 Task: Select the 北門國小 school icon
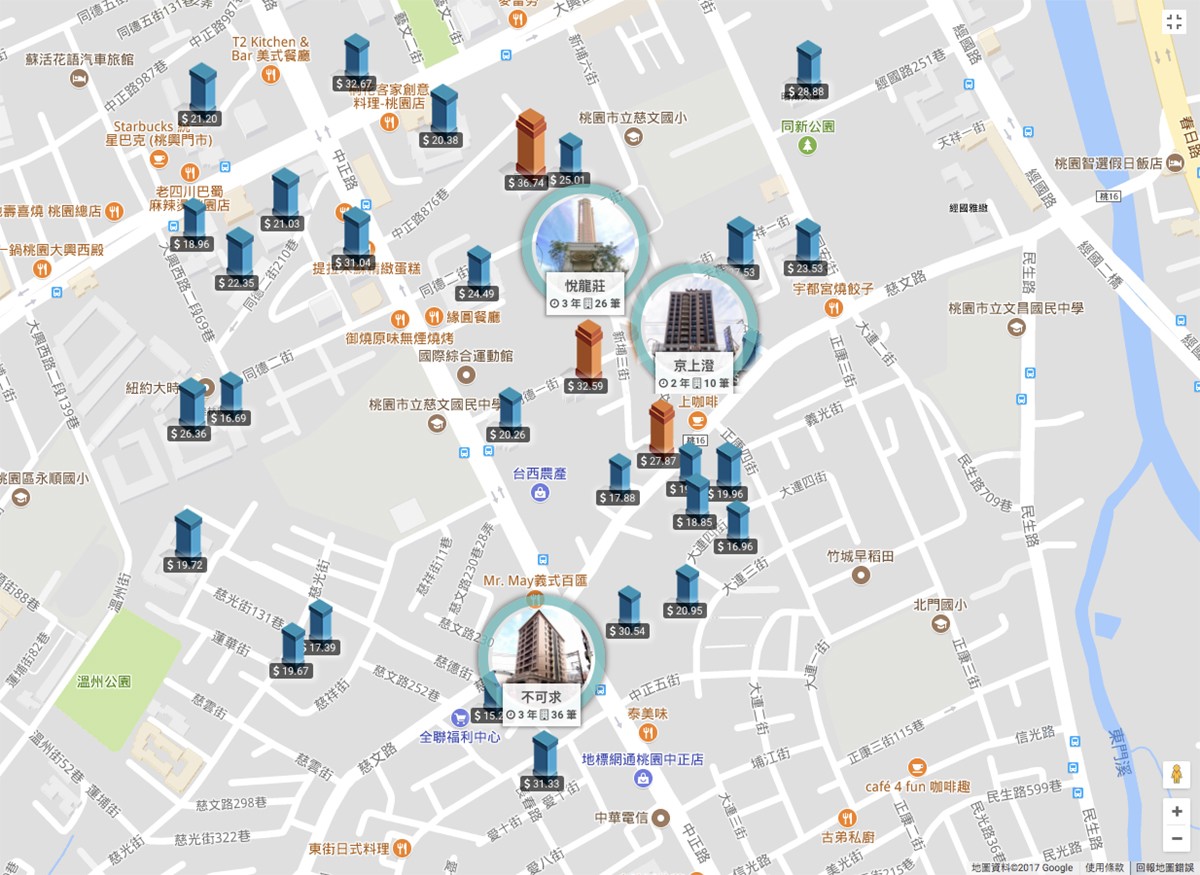click(940, 624)
